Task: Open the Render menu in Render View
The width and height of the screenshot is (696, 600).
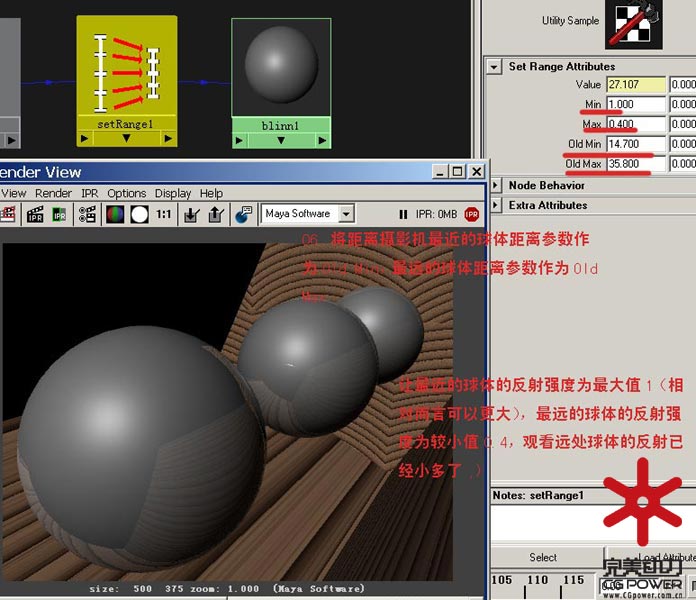Action: point(53,193)
